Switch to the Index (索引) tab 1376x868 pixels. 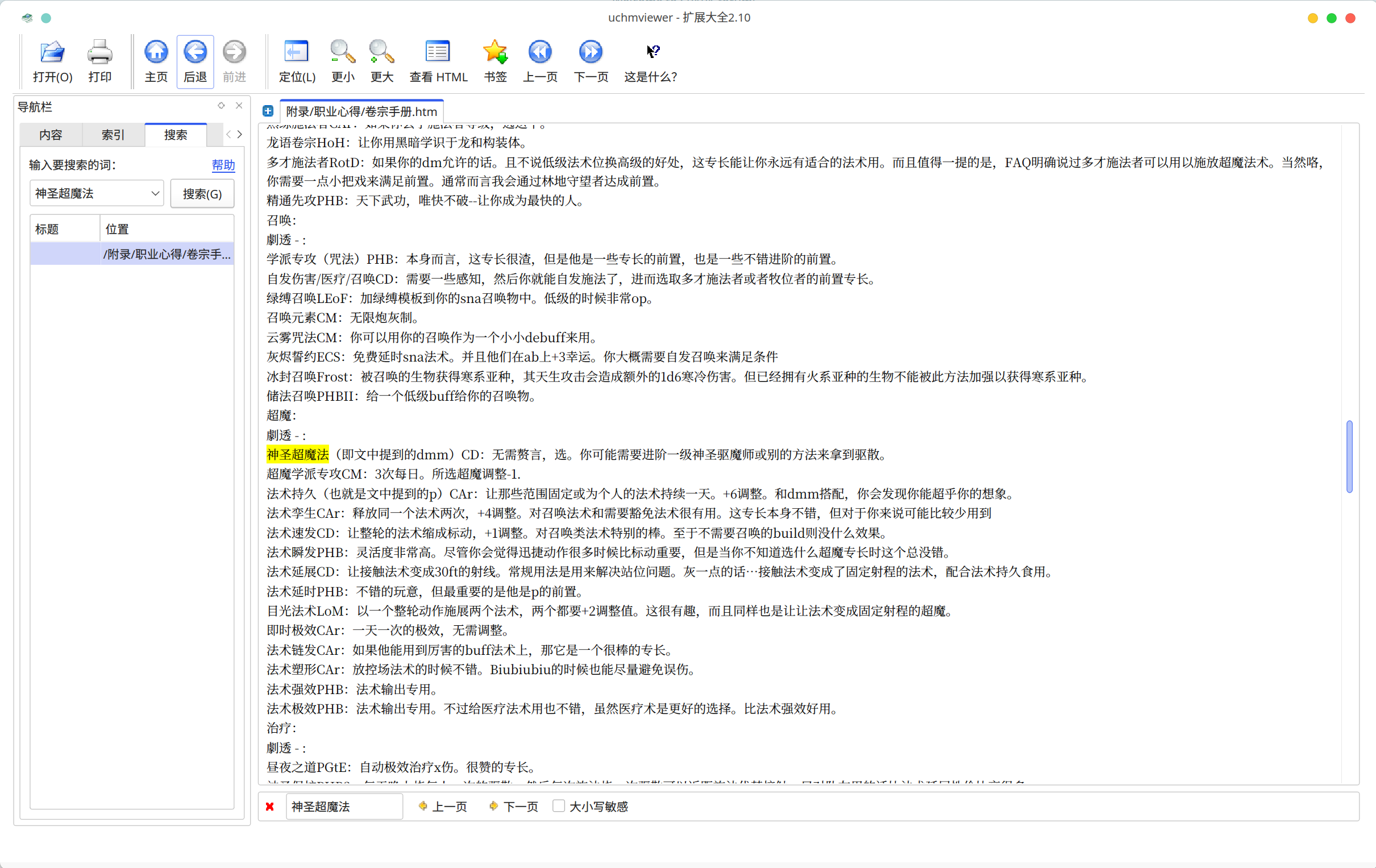click(113, 135)
